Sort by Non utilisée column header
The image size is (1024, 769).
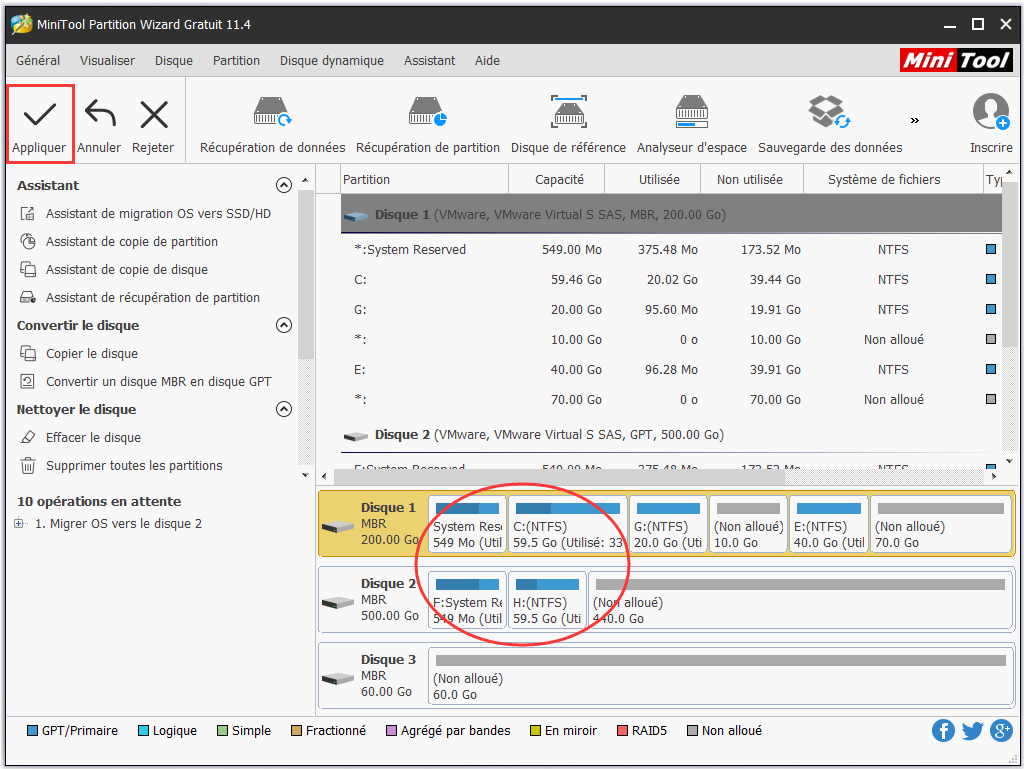point(752,180)
